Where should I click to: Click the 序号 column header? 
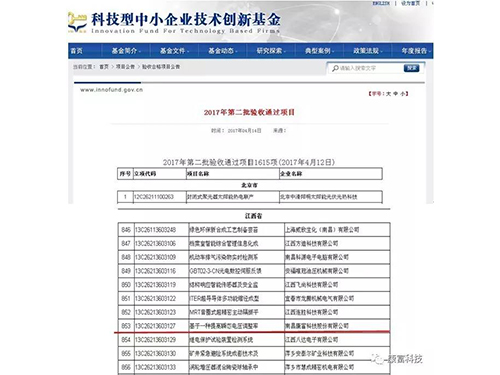(x=125, y=174)
